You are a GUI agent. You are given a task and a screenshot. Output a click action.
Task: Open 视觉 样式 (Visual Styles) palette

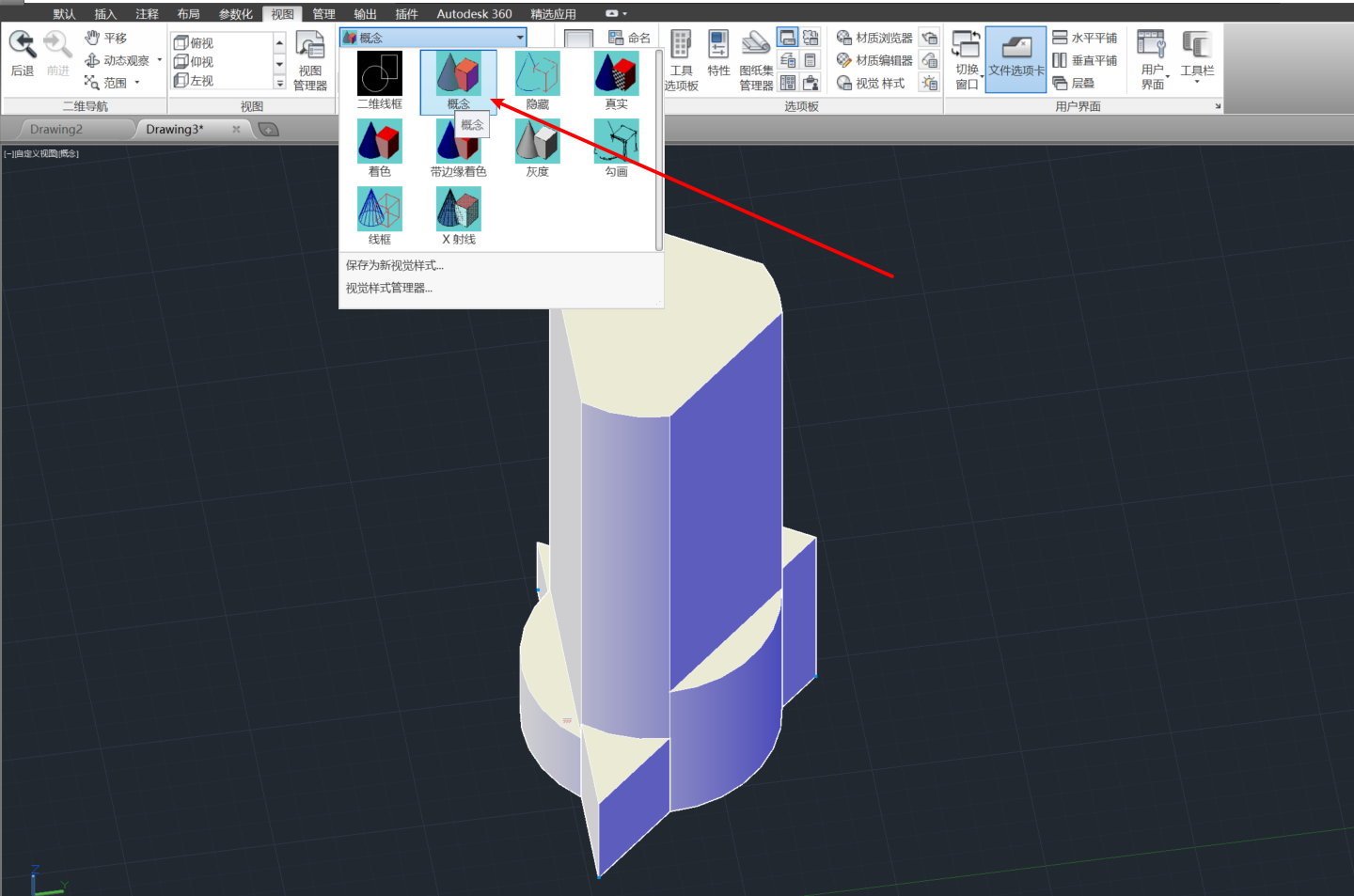pyautogui.click(x=871, y=83)
